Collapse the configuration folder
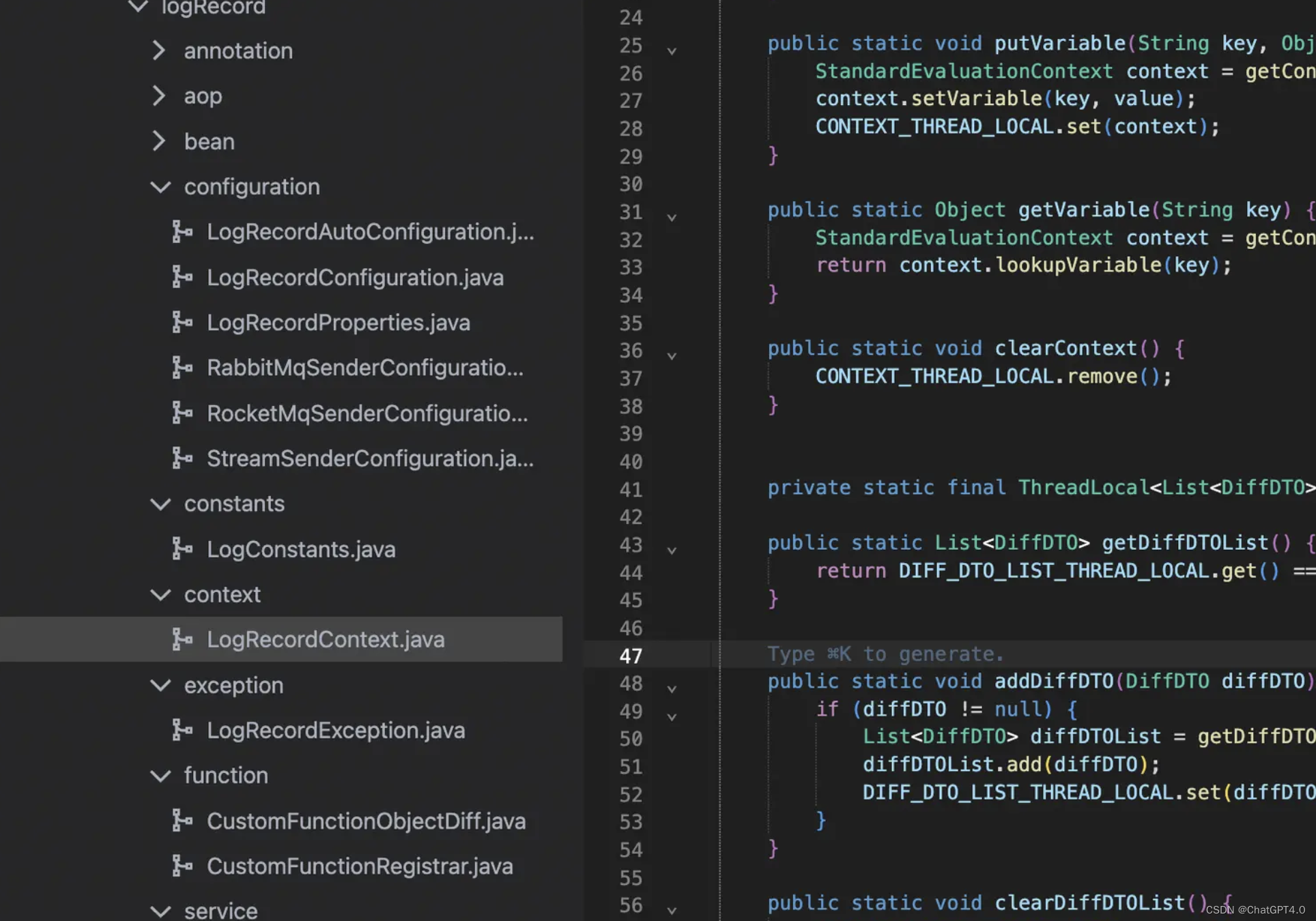Image resolution: width=1316 pixels, height=921 pixels. [160, 187]
